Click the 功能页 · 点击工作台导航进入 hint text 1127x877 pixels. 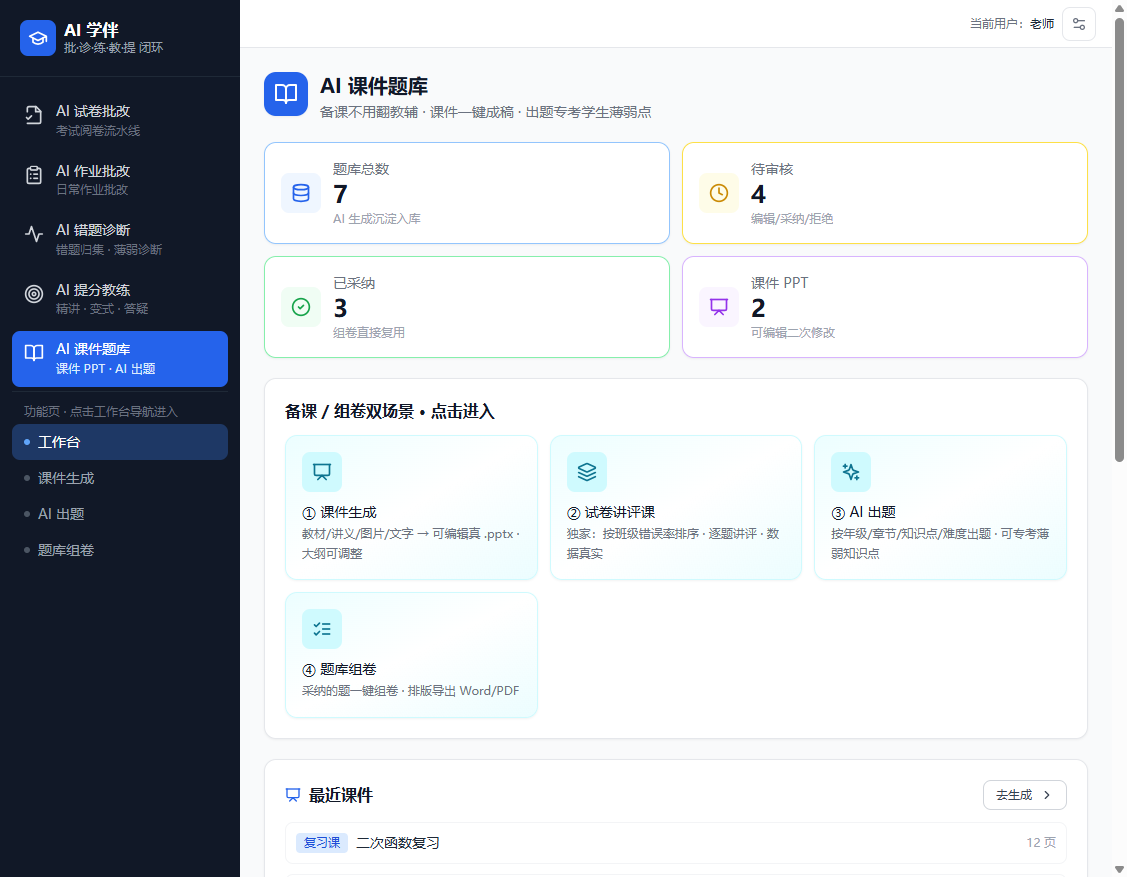coord(101,411)
